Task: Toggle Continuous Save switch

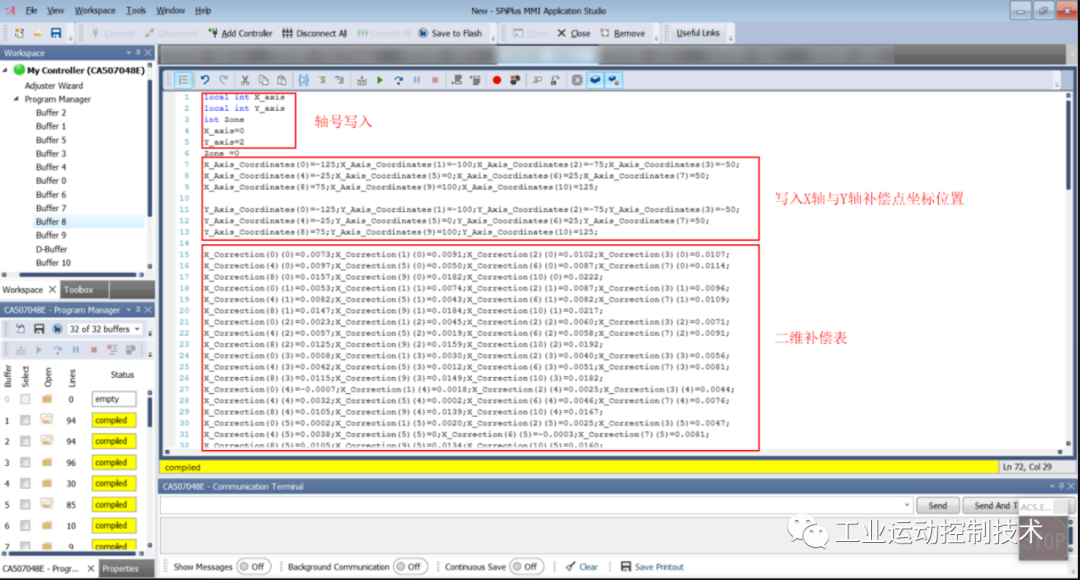Action: (526, 567)
